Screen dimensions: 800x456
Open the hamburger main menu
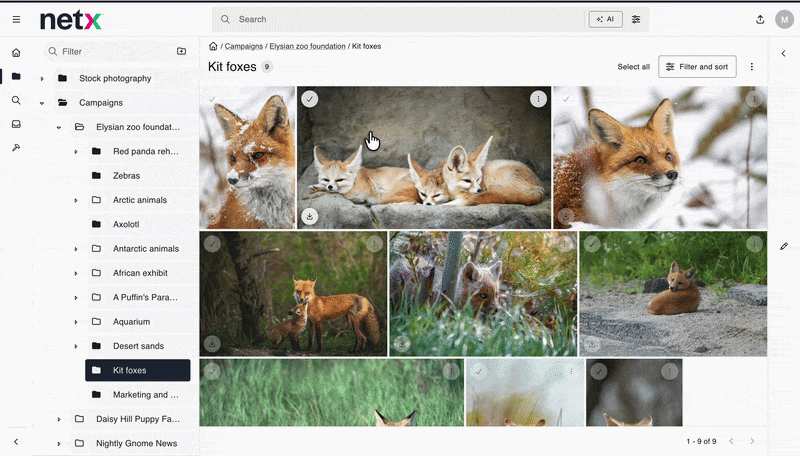[x=16, y=19]
